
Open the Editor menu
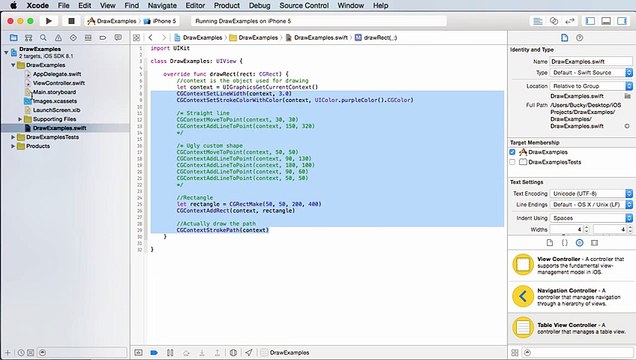(x=195, y=5)
